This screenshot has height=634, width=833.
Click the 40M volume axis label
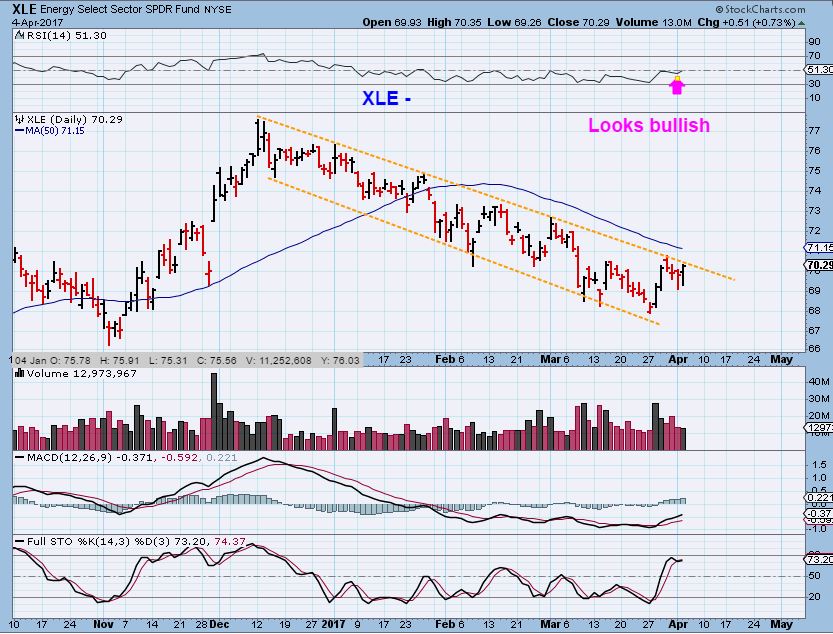(819, 382)
